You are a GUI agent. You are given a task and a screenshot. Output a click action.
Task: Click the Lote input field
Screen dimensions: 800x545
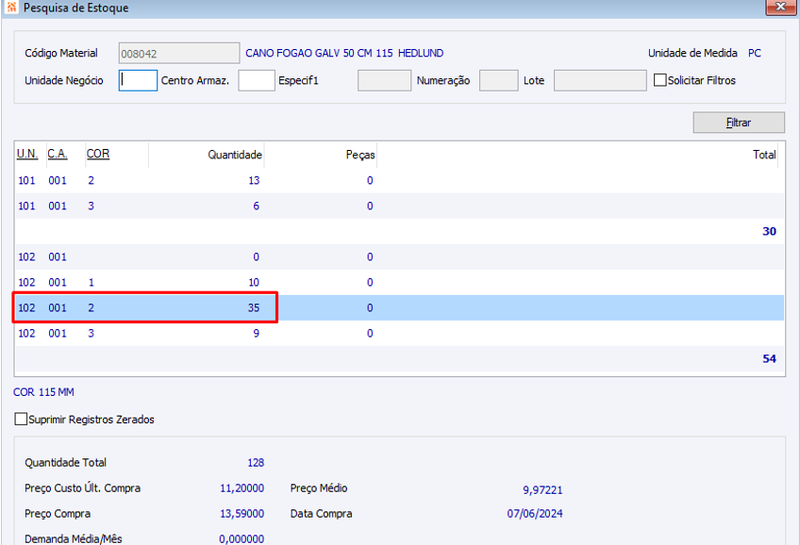point(600,81)
